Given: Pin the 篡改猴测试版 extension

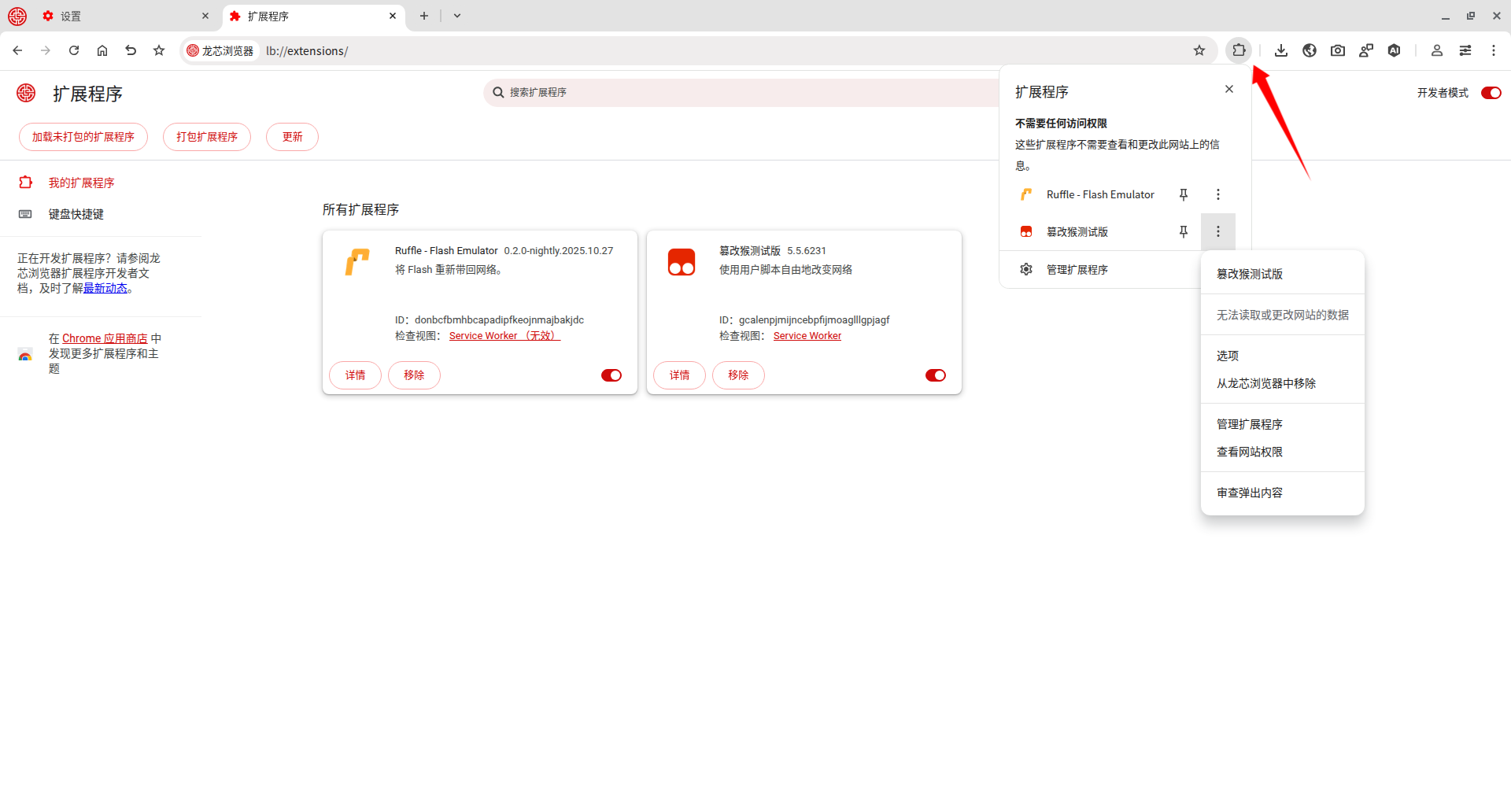Looking at the screenshot, I should (1183, 231).
